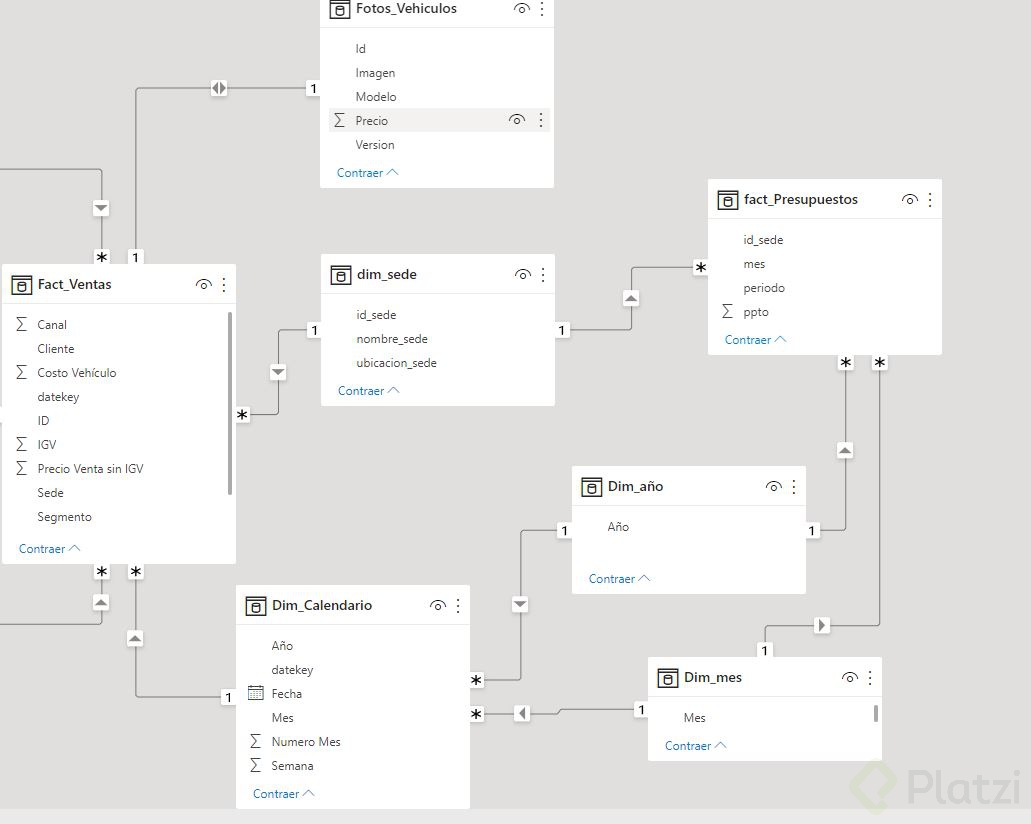Click the dim_sede table header icon
The image size is (1031, 824).
[340, 275]
